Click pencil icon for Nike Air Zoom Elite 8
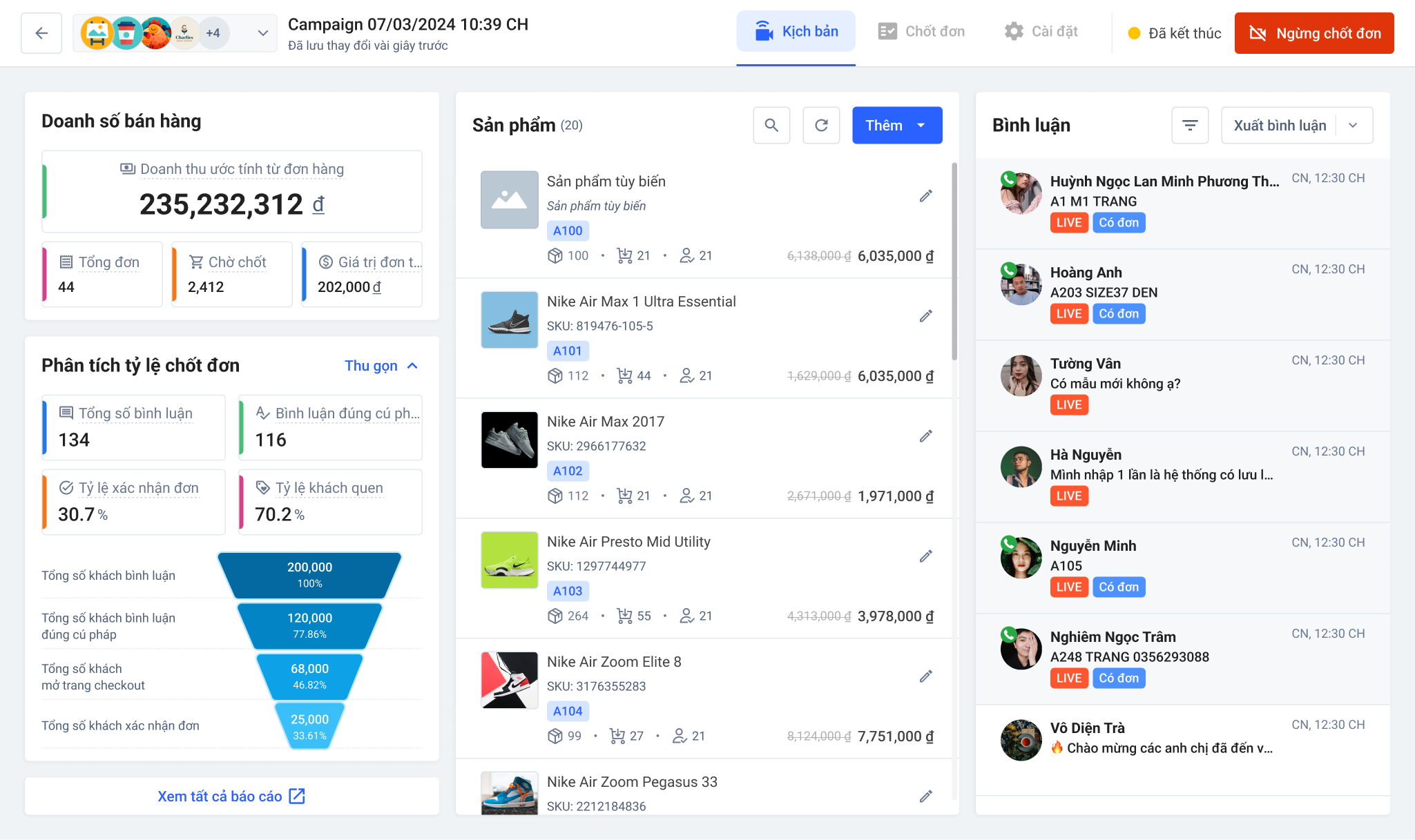This screenshot has width=1415, height=840. tap(926, 676)
